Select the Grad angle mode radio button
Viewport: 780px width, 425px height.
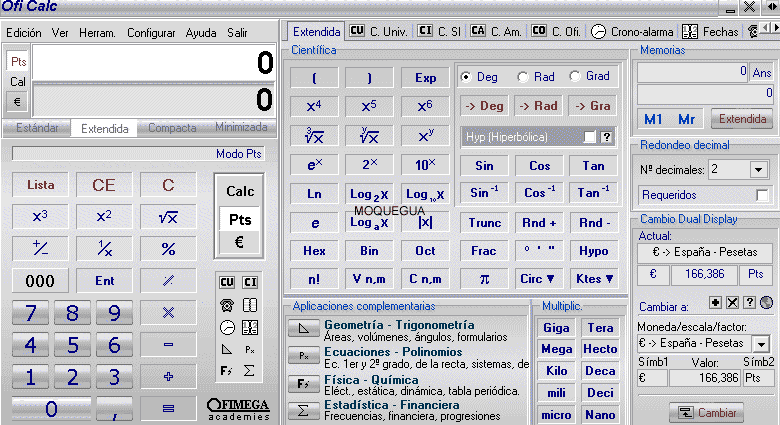575,76
